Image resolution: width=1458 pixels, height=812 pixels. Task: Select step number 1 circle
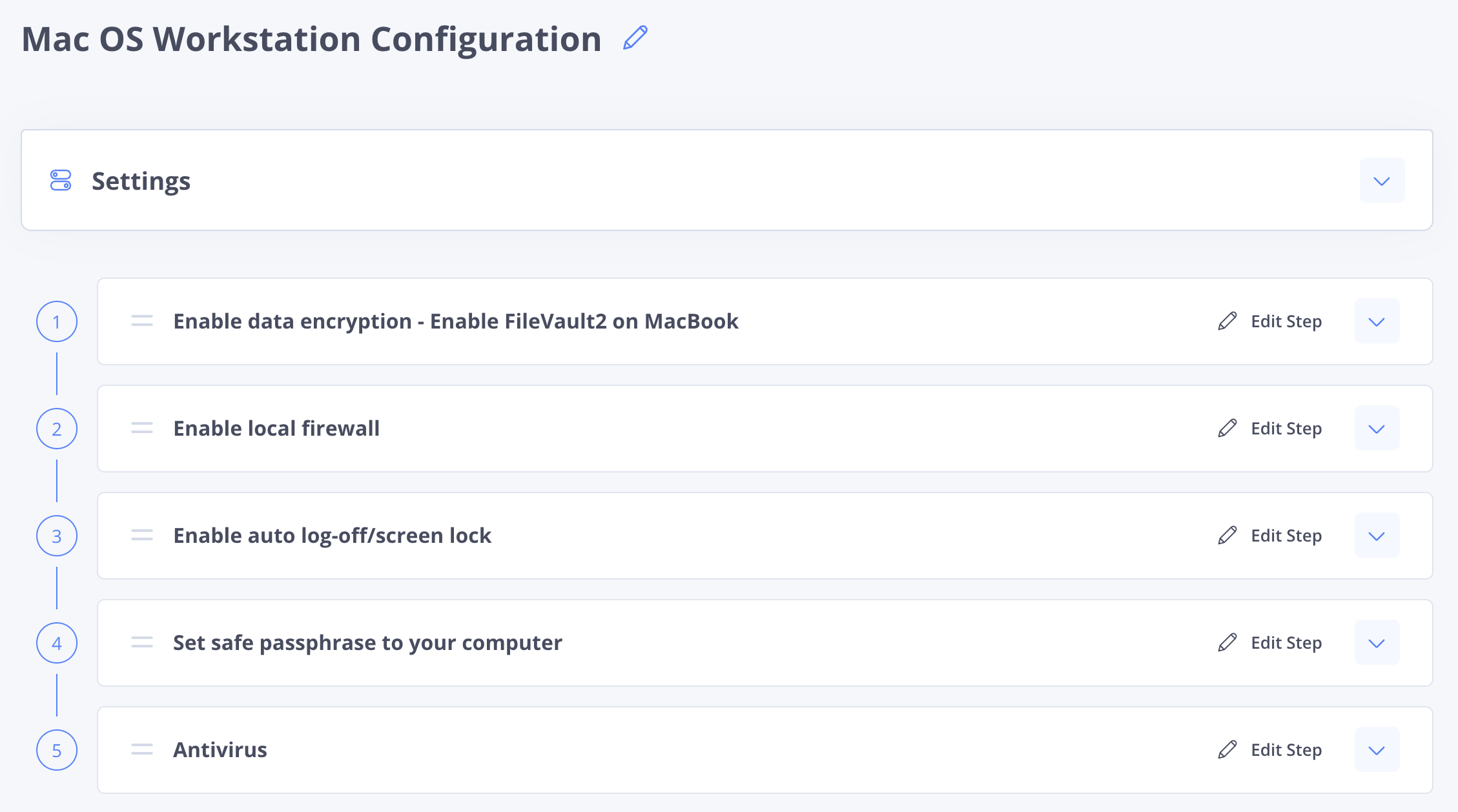pyautogui.click(x=57, y=321)
